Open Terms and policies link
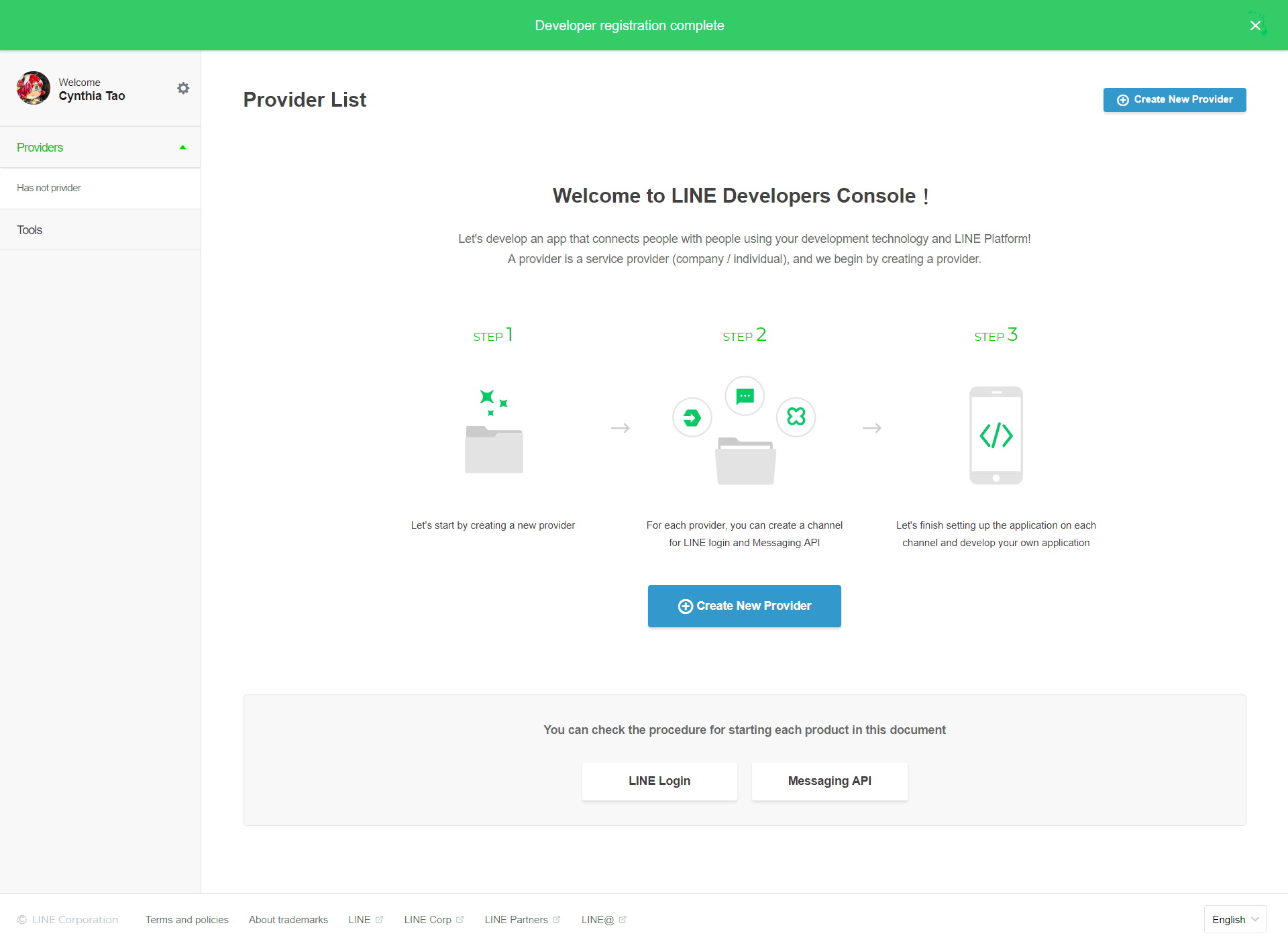Viewport: 1288px width, 944px height. [x=187, y=920]
